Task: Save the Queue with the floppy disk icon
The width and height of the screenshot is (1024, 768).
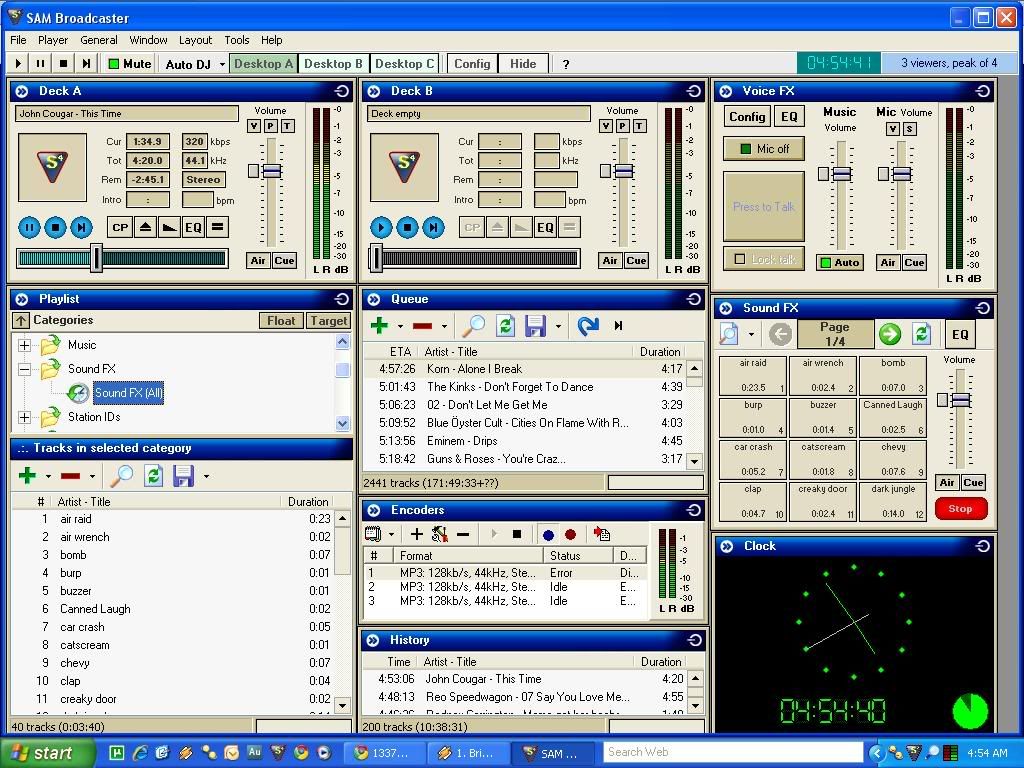Action: click(x=536, y=325)
